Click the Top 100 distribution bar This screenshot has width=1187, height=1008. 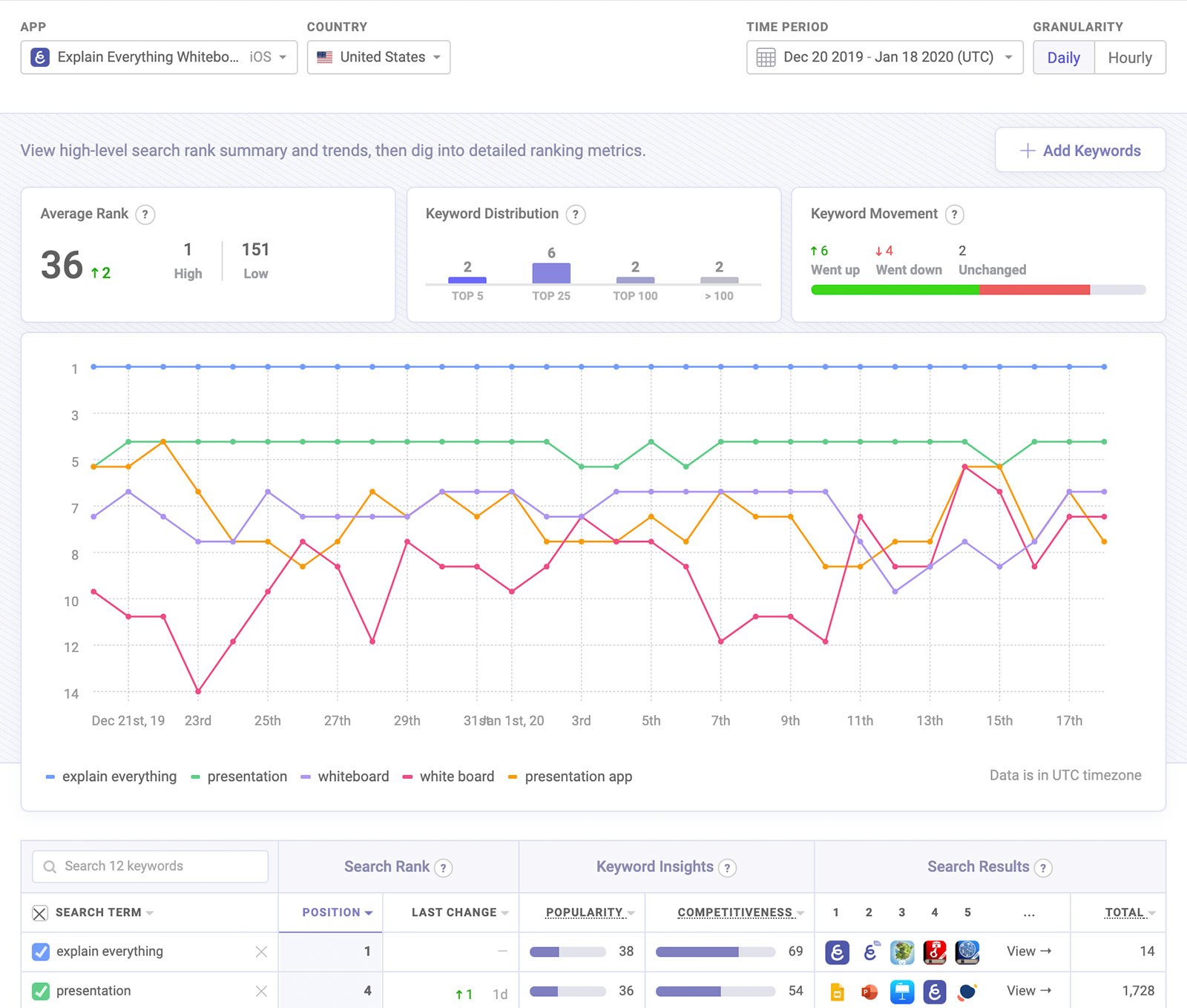635,280
